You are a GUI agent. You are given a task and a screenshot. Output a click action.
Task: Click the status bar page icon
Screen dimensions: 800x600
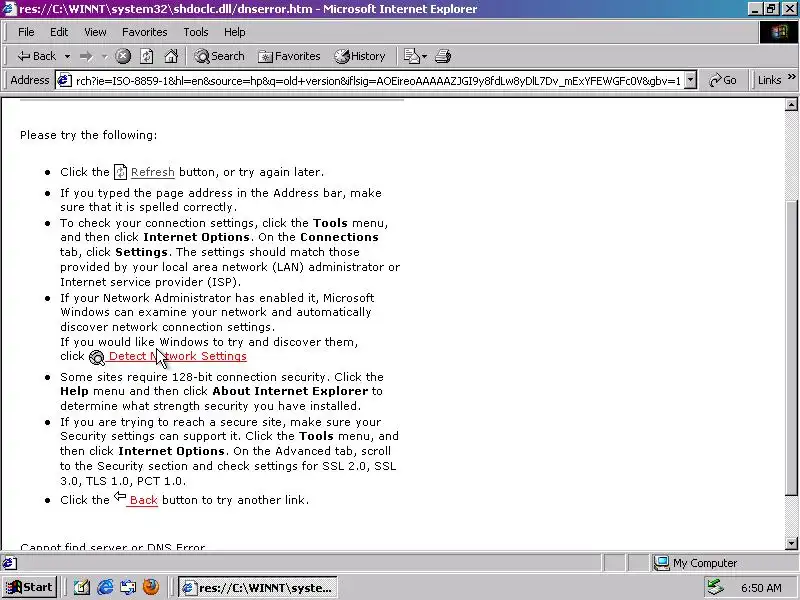tap(9, 563)
